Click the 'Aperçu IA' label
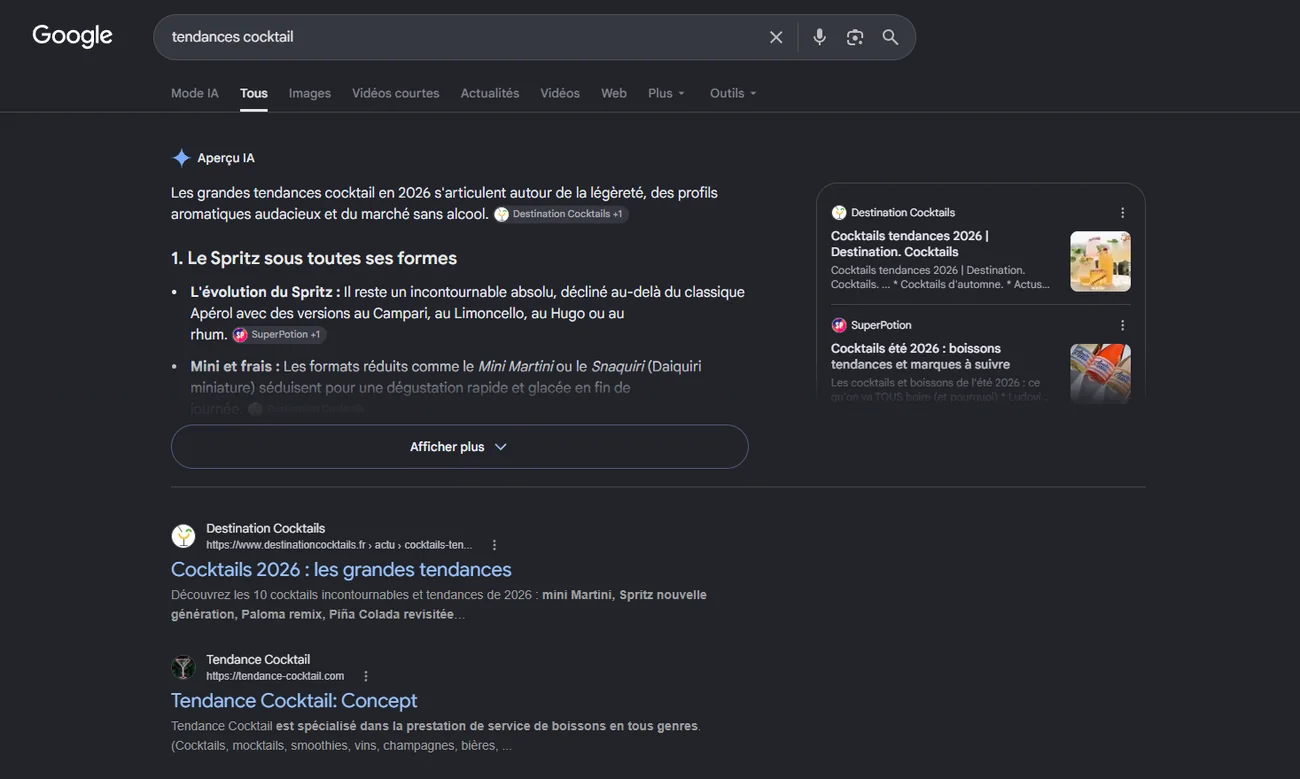The height and width of the screenshot is (779, 1300). [226, 158]
